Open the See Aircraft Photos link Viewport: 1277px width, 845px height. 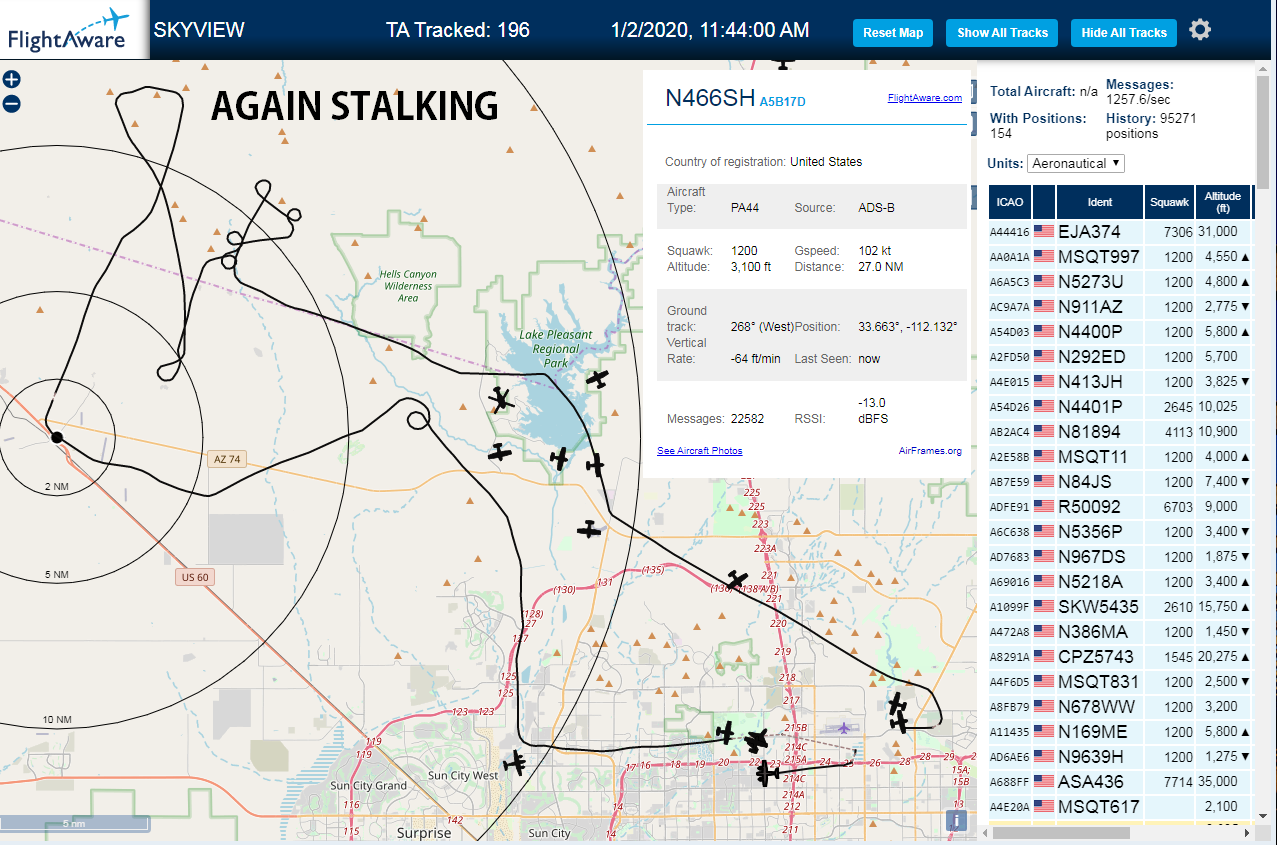pyautogui.click(x=699, y=451)
